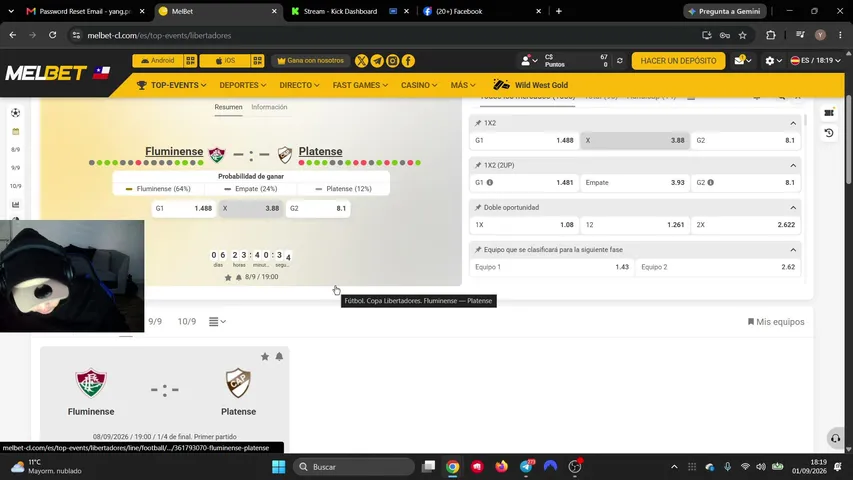Viewport: 853px width, 480px height.
Task: Toggle the pin on the 1X2 (2UP) market
Action: point(478,165)
